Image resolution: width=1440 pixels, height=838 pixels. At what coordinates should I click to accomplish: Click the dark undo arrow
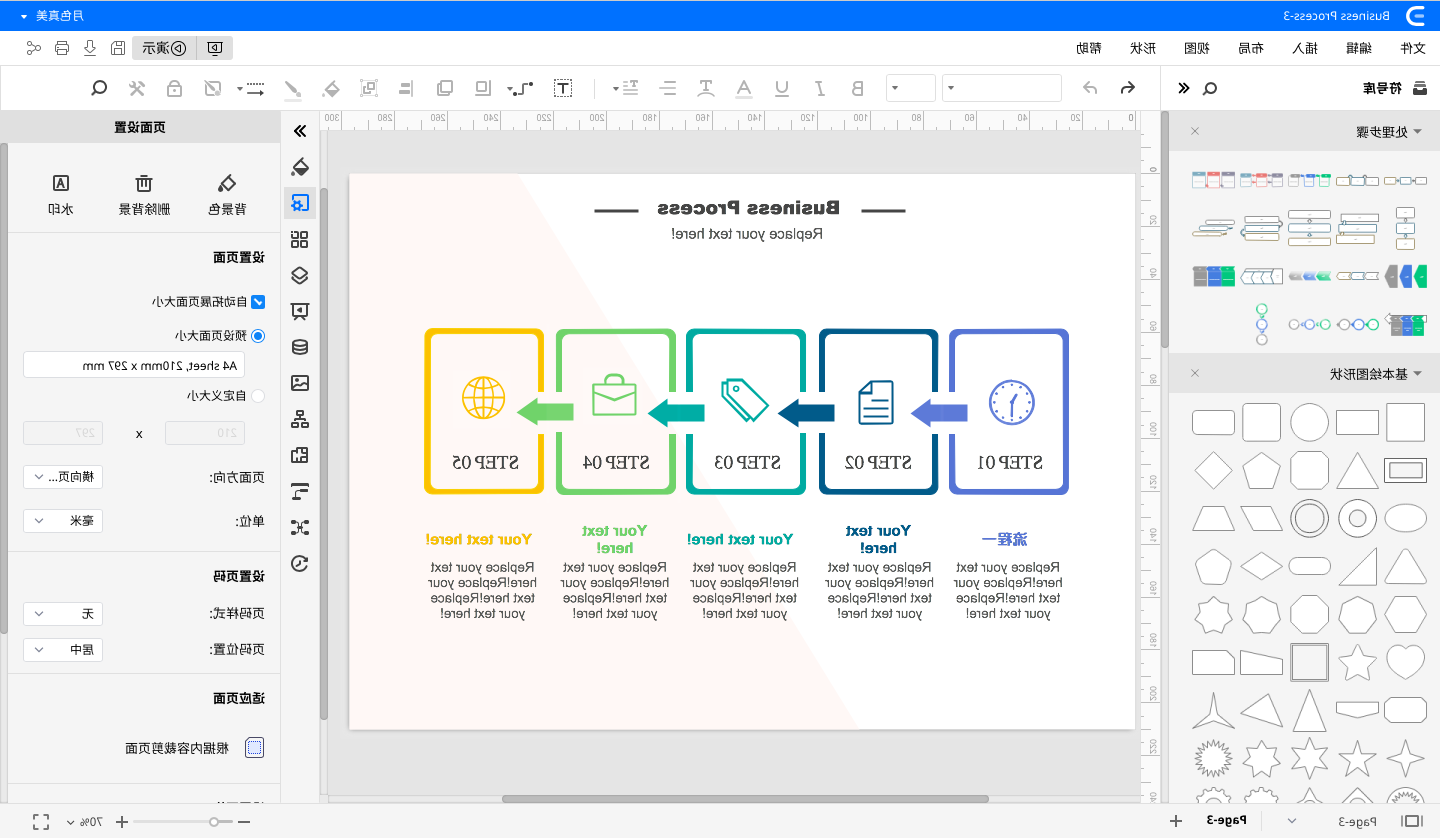click(x=1127, y=88)
